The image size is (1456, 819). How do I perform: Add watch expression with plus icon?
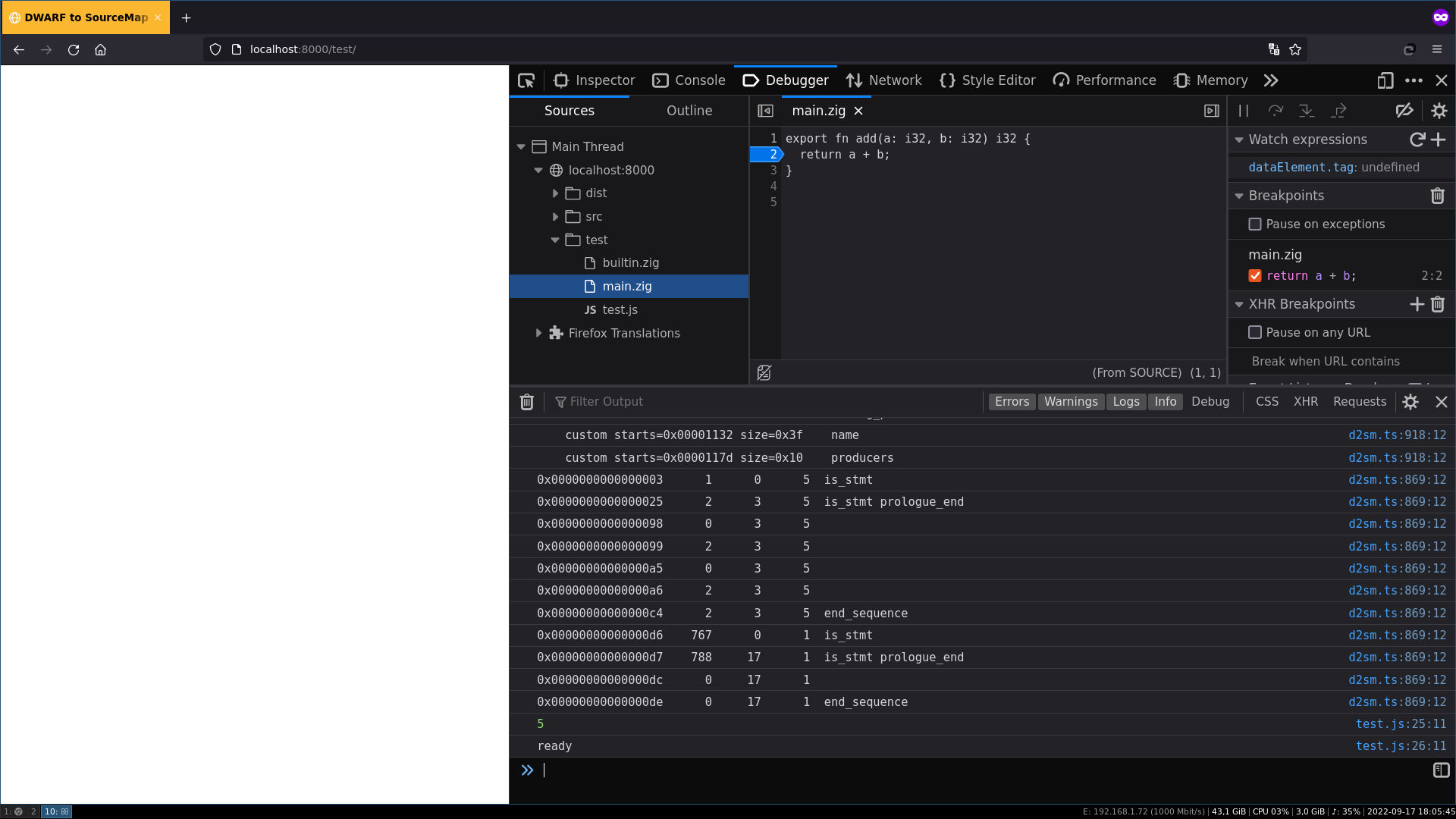click(x=1439, y=140)
